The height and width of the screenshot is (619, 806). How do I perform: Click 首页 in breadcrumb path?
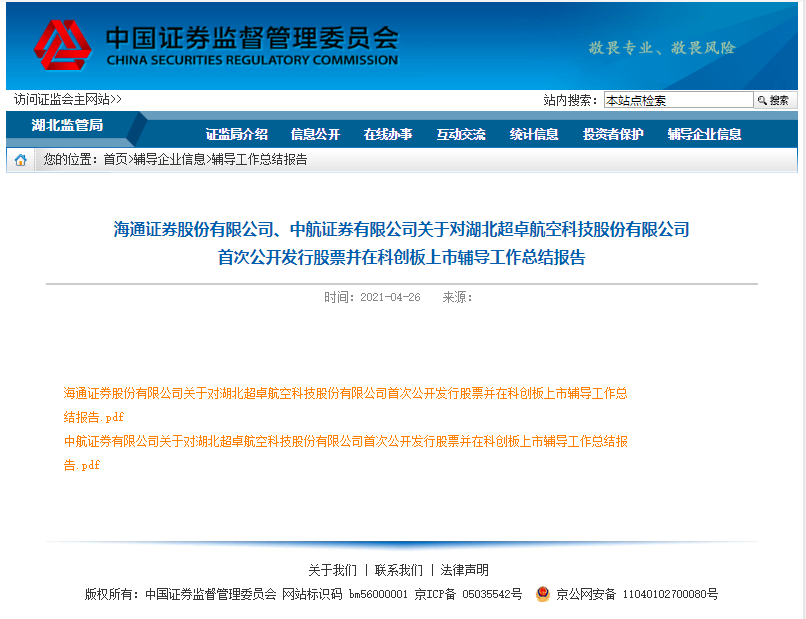pyautogui.click(x=115, y=159)
